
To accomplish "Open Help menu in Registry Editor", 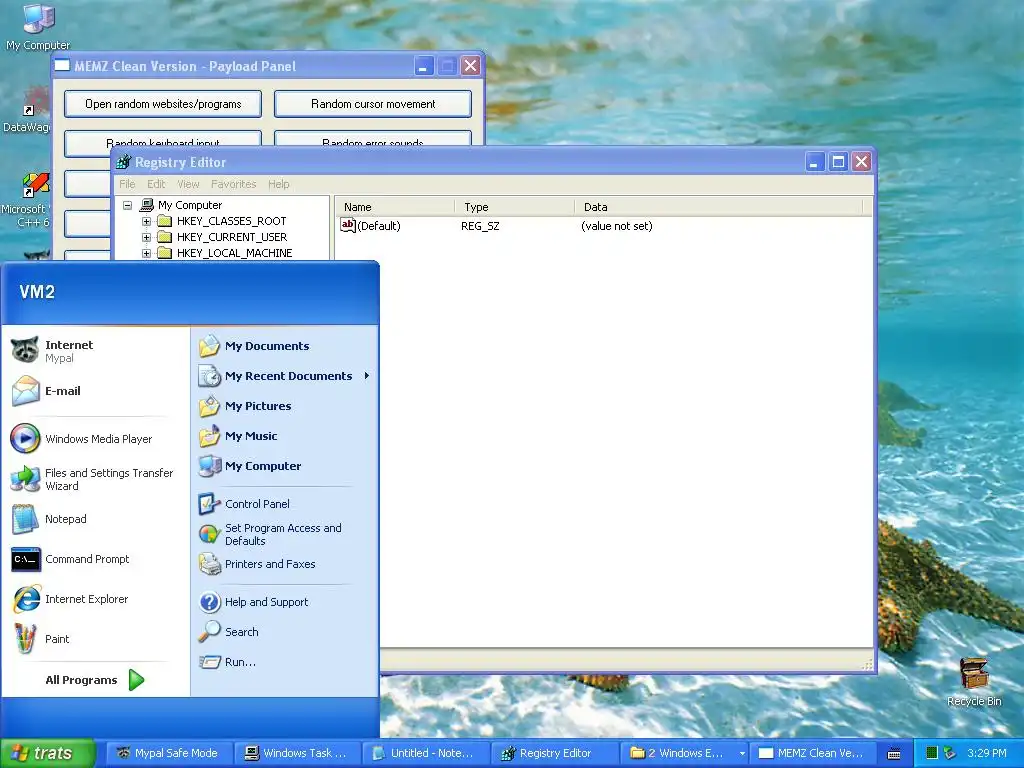I will [x=278, y=184].
